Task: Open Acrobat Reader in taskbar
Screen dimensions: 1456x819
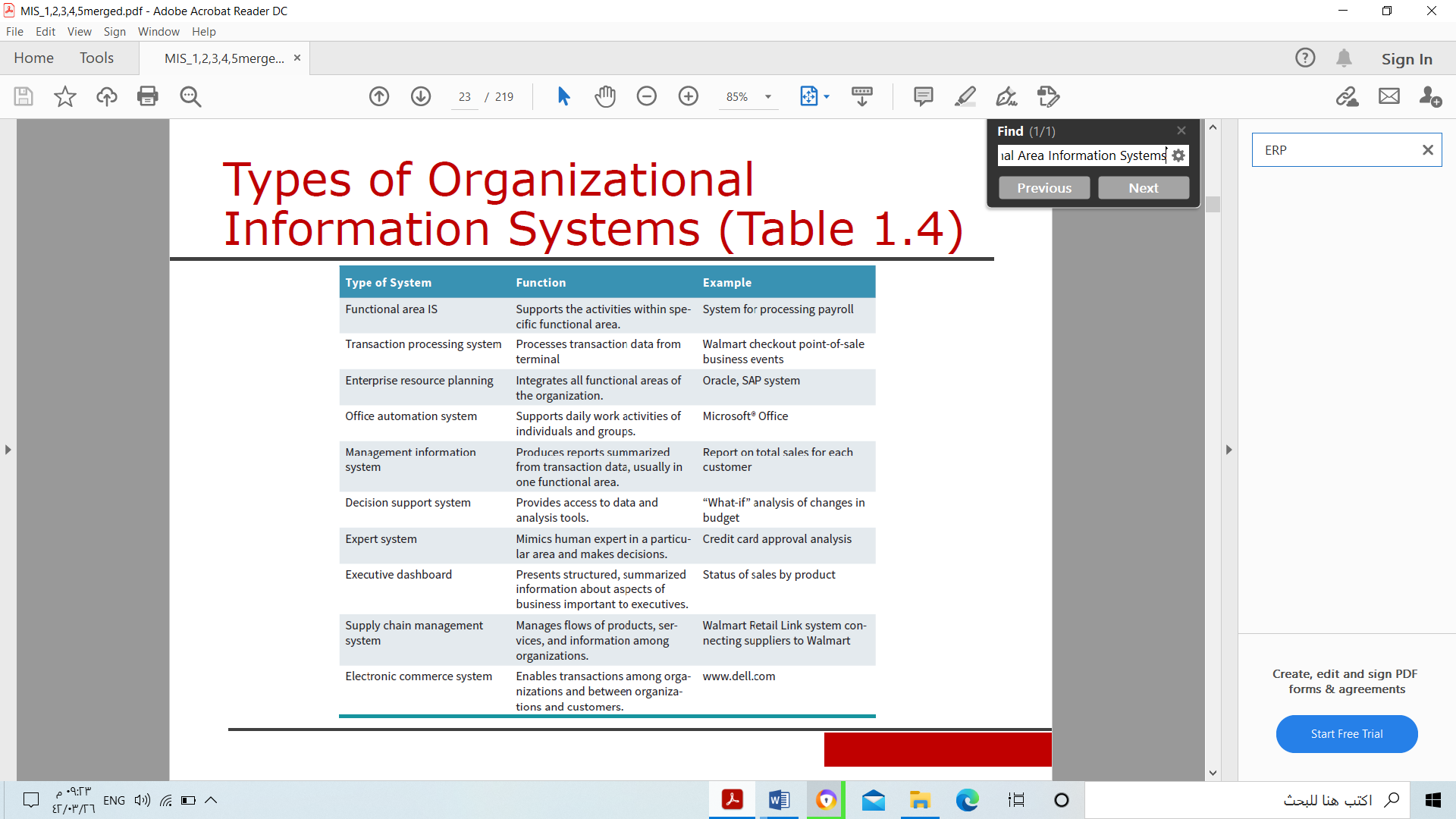Action: pos(732,800)
